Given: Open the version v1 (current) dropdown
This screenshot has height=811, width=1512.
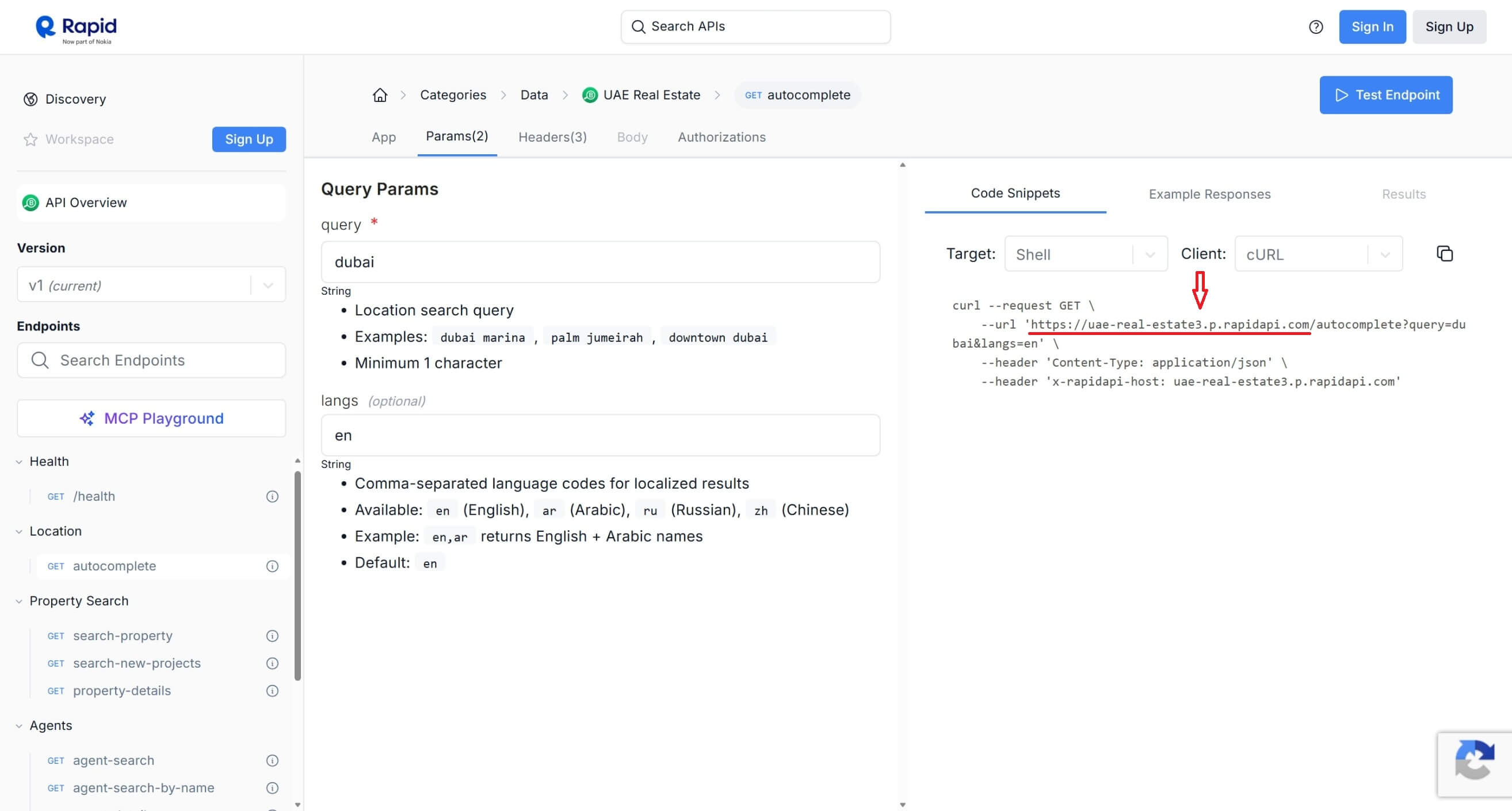Looking at the screenshot, I should [x=151, y=285].
